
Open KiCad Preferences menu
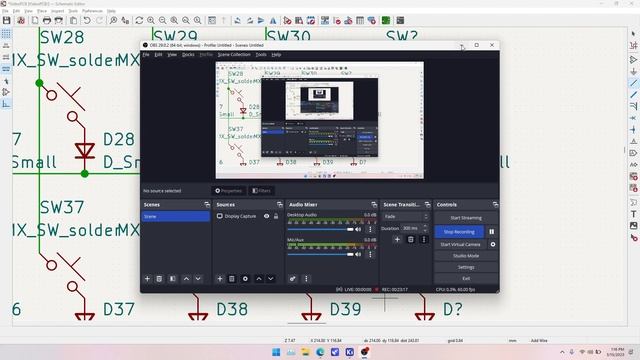click(92, 11)
